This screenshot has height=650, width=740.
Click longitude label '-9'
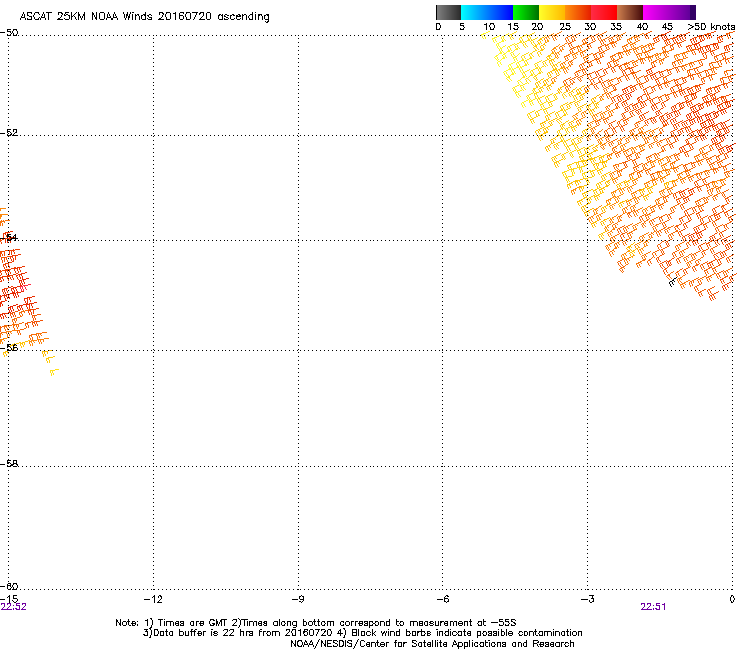(x=297, y=599)
